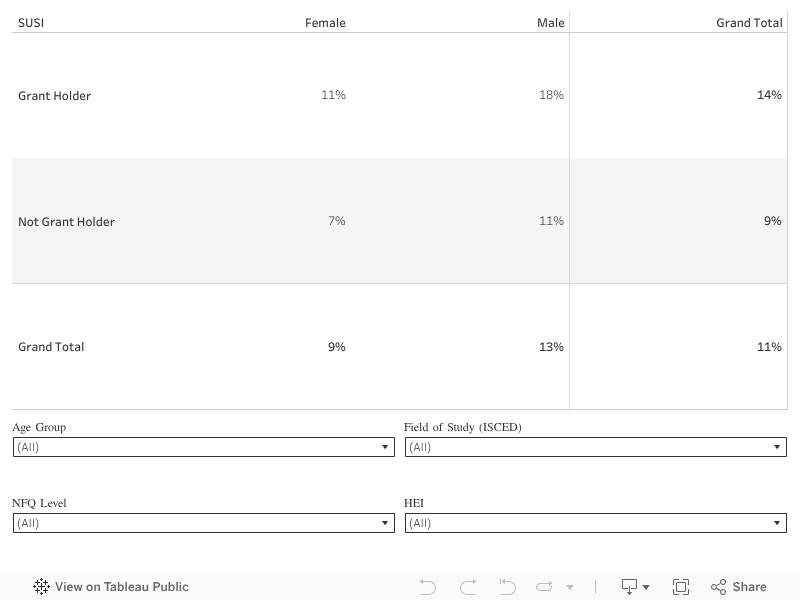Enter full screen mode
This screenshot has height=600, width=800.
click(681, 587)
